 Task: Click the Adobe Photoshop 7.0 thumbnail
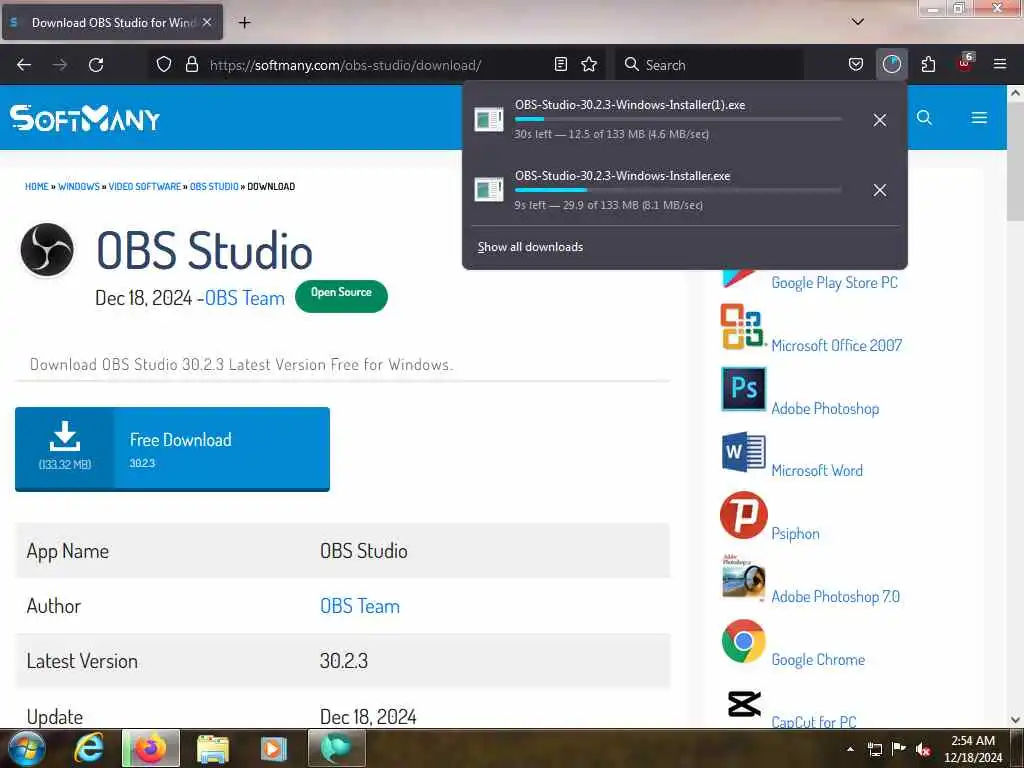743,577
